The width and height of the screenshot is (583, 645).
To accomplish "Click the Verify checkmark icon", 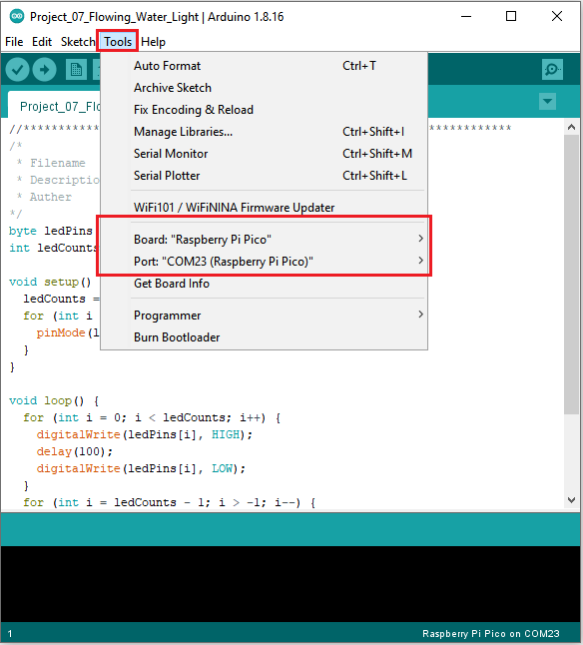I will (17, 70).
